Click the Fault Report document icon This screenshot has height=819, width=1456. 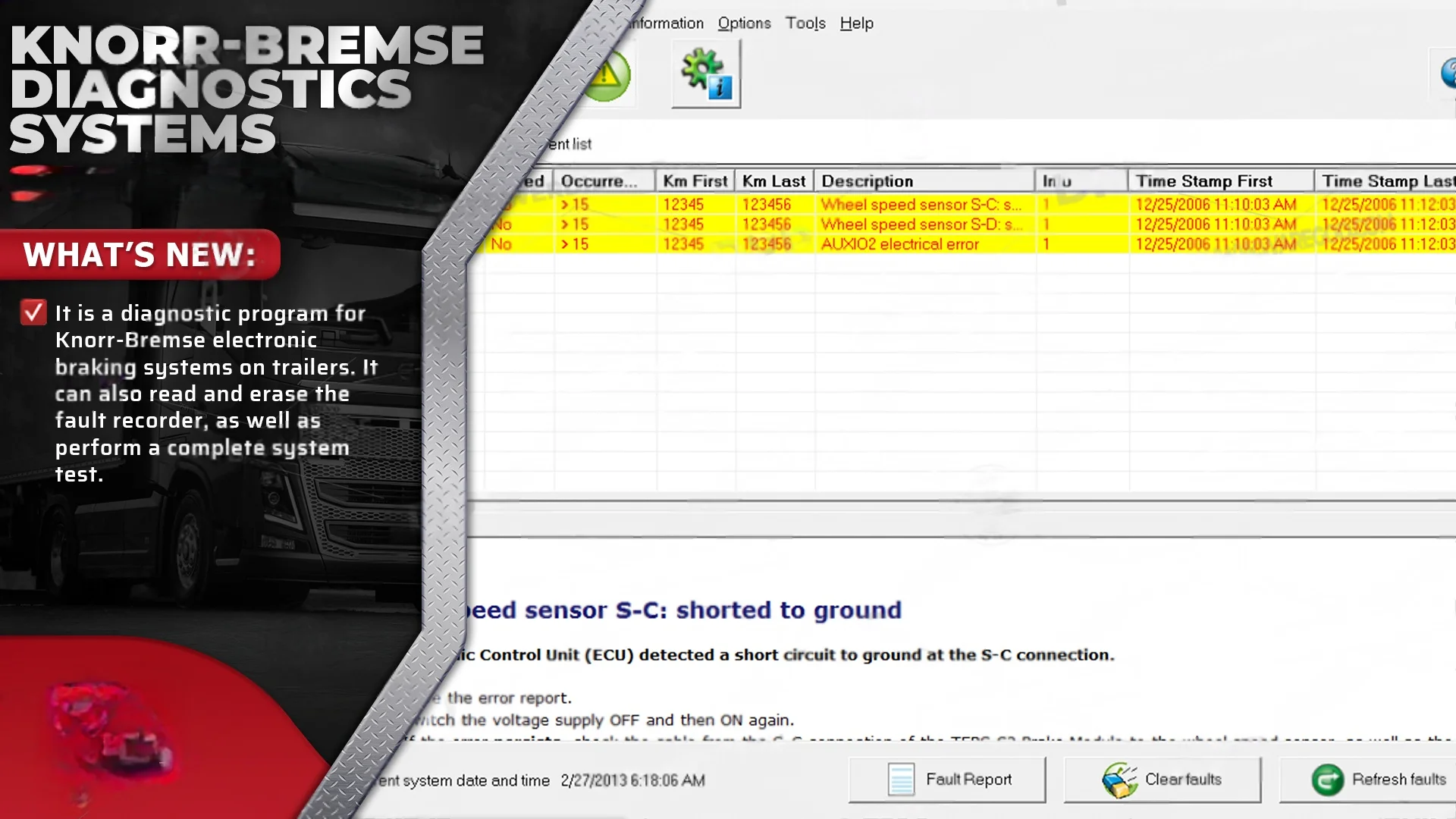point(901,780)
